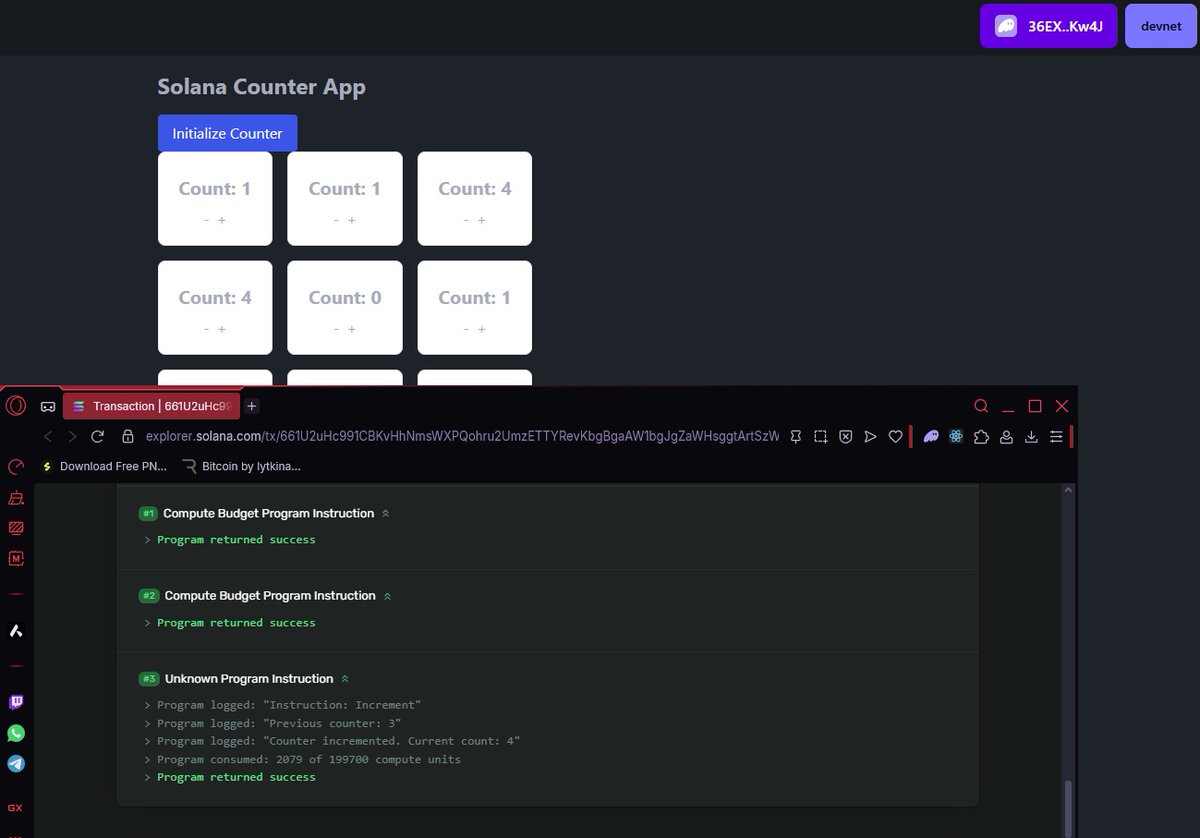
Task: Increment the Count: 0 counter with plus
Action: click(352, 329)
